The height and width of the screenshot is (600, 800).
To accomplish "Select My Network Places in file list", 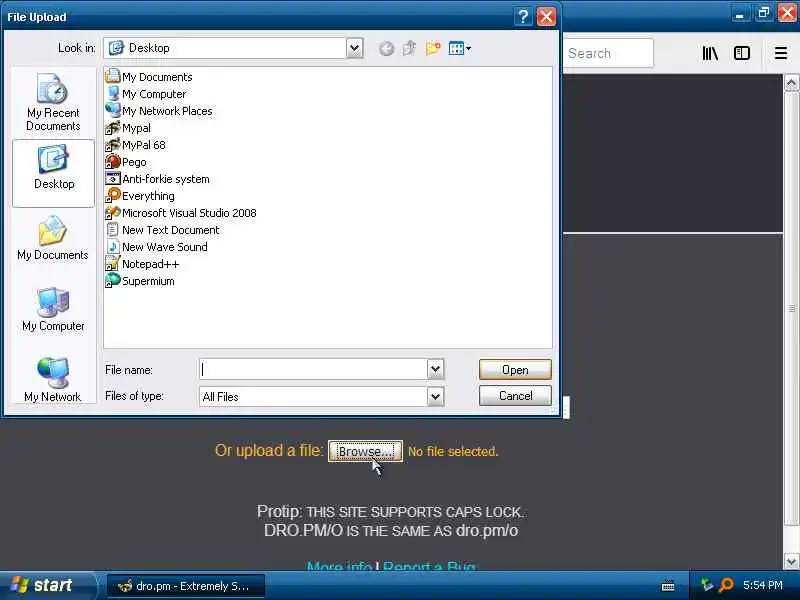I will pos(159,111).
